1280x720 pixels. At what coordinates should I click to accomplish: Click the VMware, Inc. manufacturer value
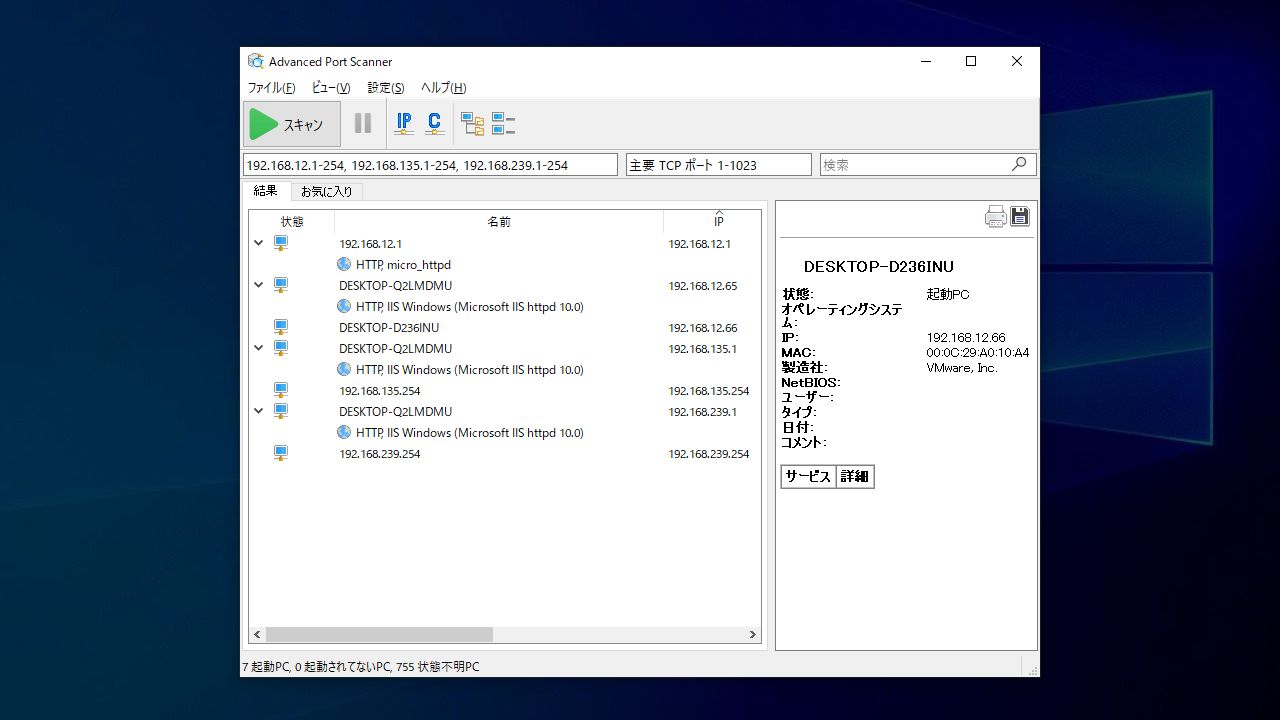[962, 368]
